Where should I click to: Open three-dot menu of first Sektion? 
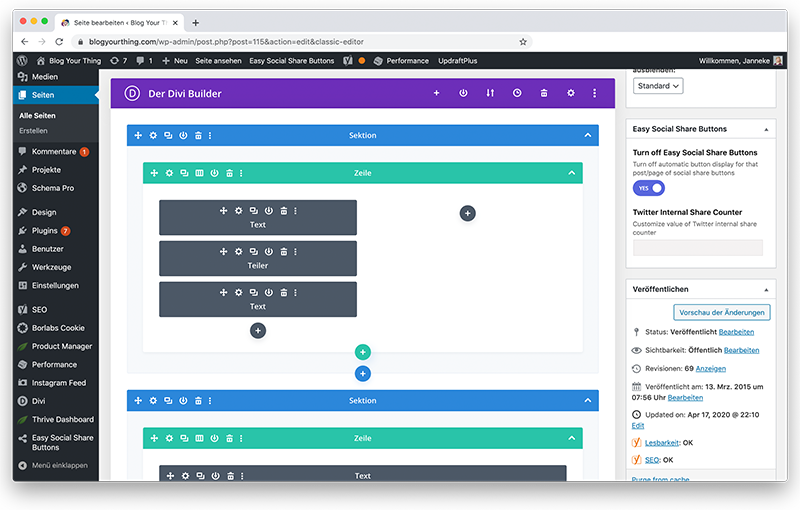pyautogui.click(x=210, y=135)
